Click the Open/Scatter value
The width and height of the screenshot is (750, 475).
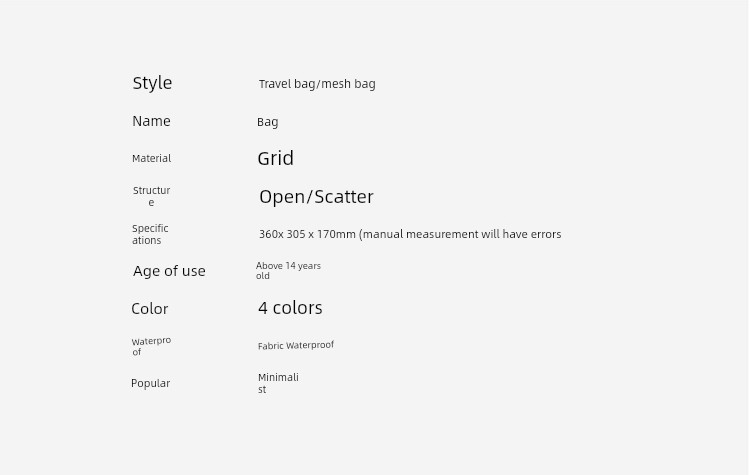click(316, 197)
